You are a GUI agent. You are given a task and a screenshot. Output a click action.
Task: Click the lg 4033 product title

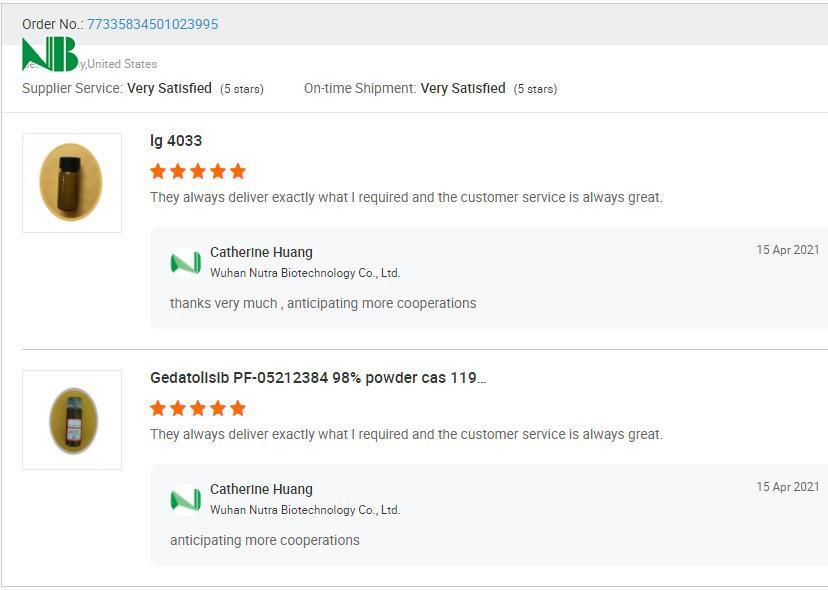[176, 141]
